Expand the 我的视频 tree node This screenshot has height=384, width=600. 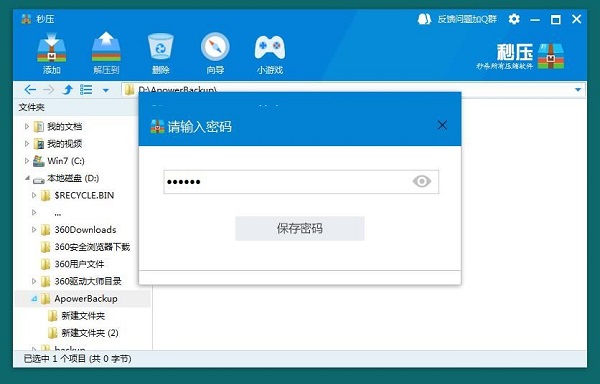(27, 143)
